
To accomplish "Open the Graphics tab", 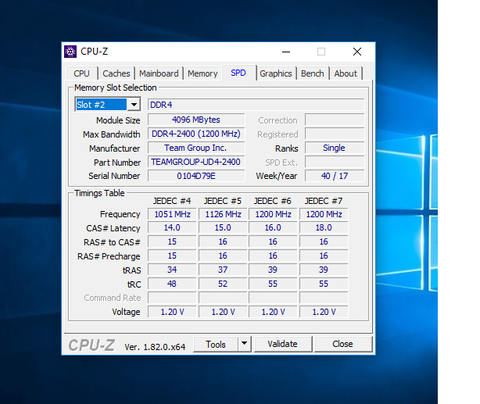I will 276,73.
